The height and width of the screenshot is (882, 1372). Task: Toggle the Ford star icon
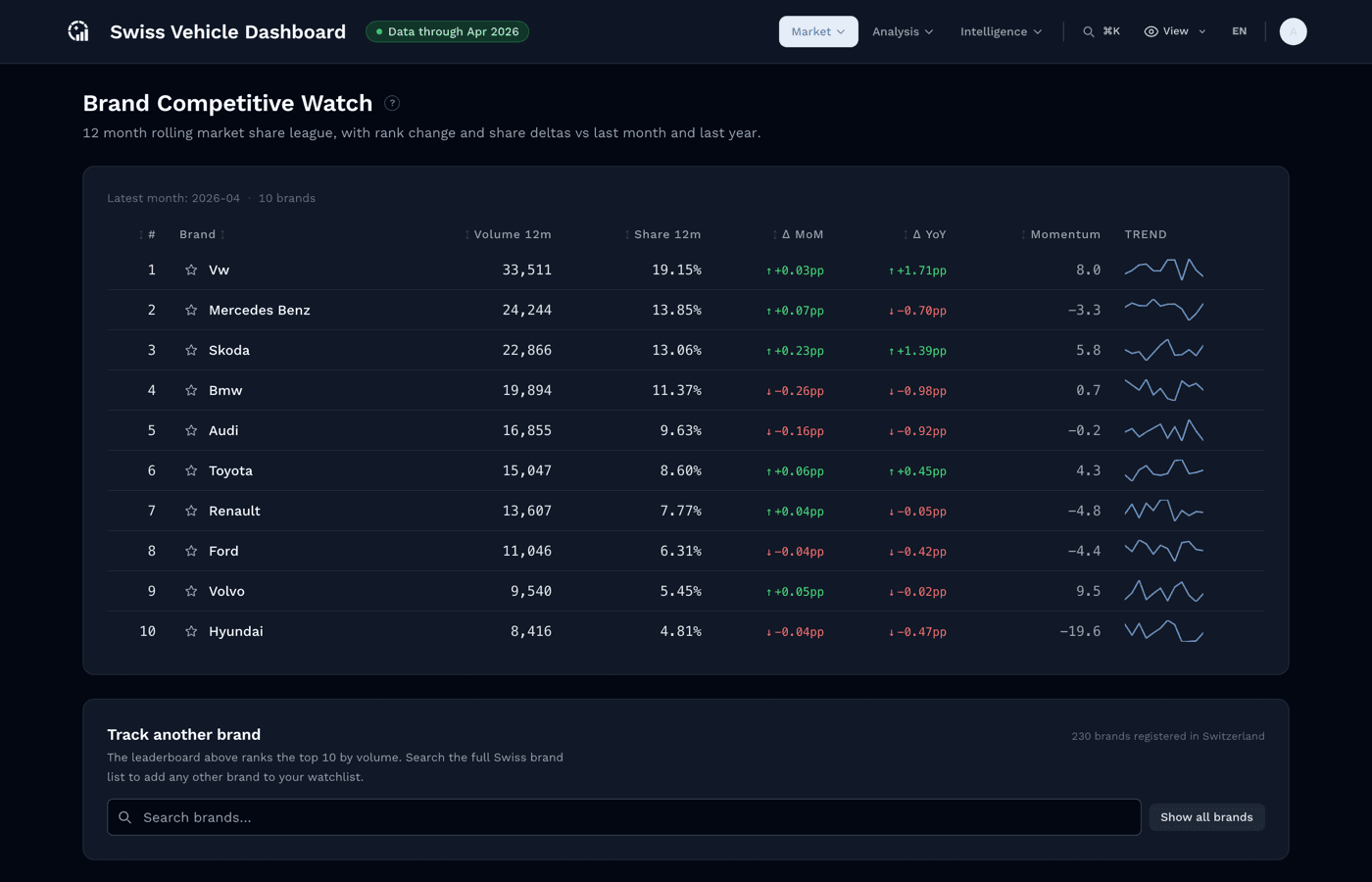[191, 551]
